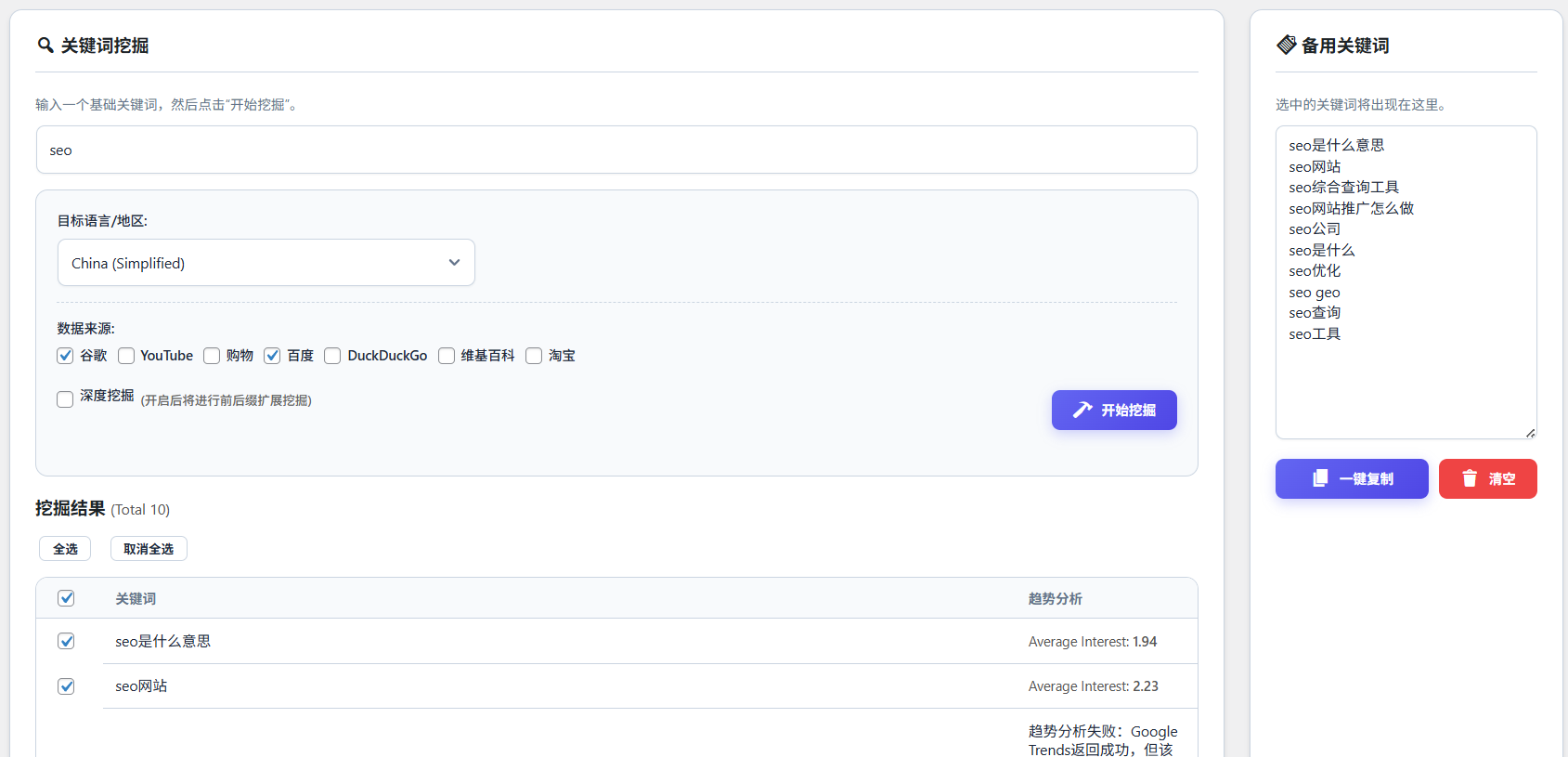Image resolution: width=1568 pixels, height=757 pixels.
Task: Enable the YouTube data source
Action: tap(126, 356)
